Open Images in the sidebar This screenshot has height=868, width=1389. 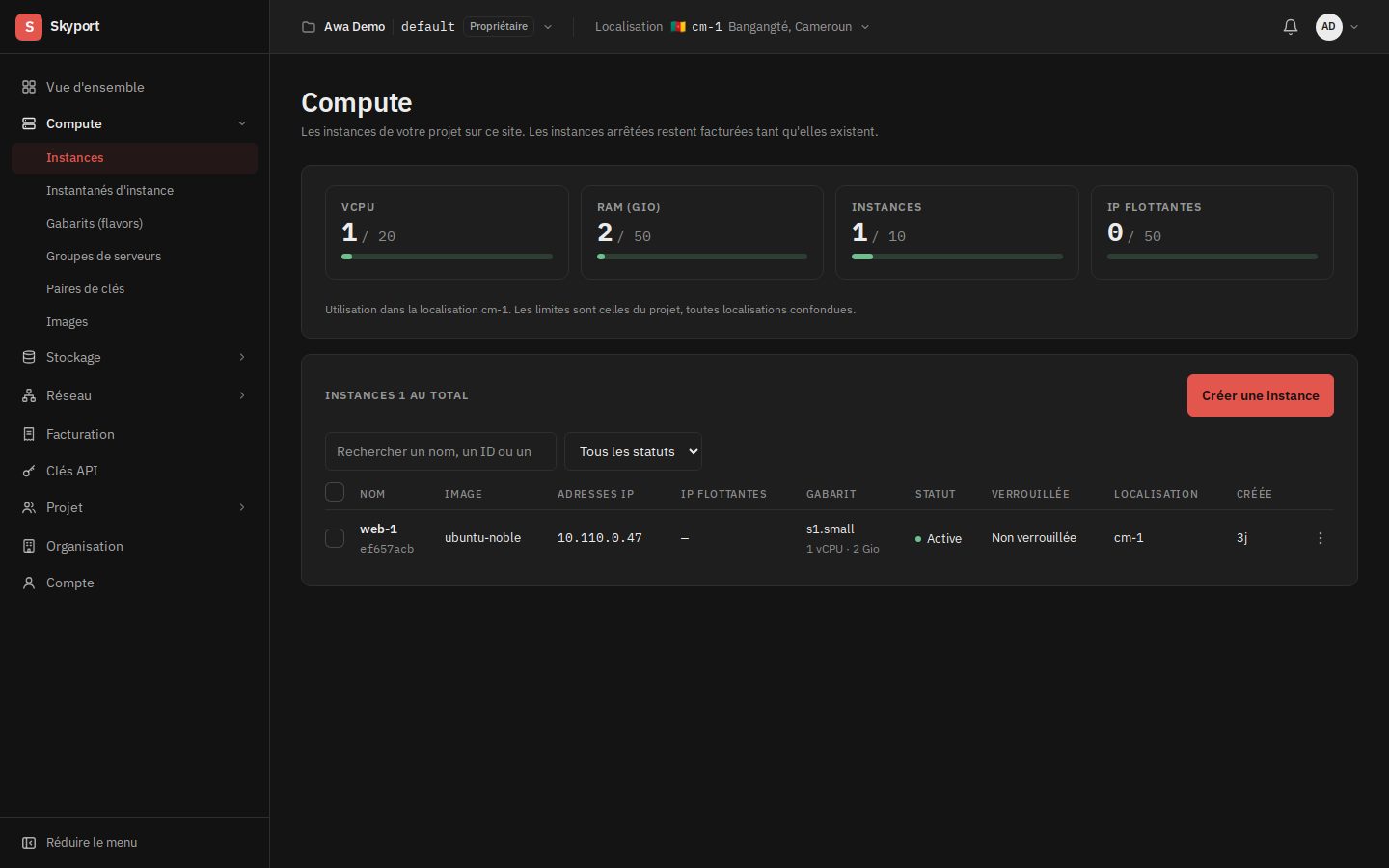pyautogui.click(x=134, y=322)
